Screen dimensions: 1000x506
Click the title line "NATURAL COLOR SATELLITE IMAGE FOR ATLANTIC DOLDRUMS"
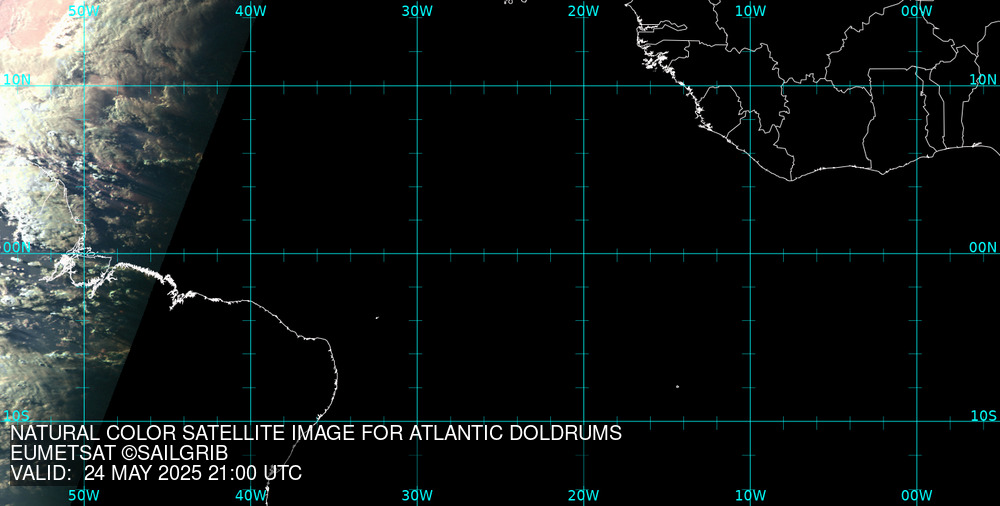pyautogui.click(x=316, y=433)
